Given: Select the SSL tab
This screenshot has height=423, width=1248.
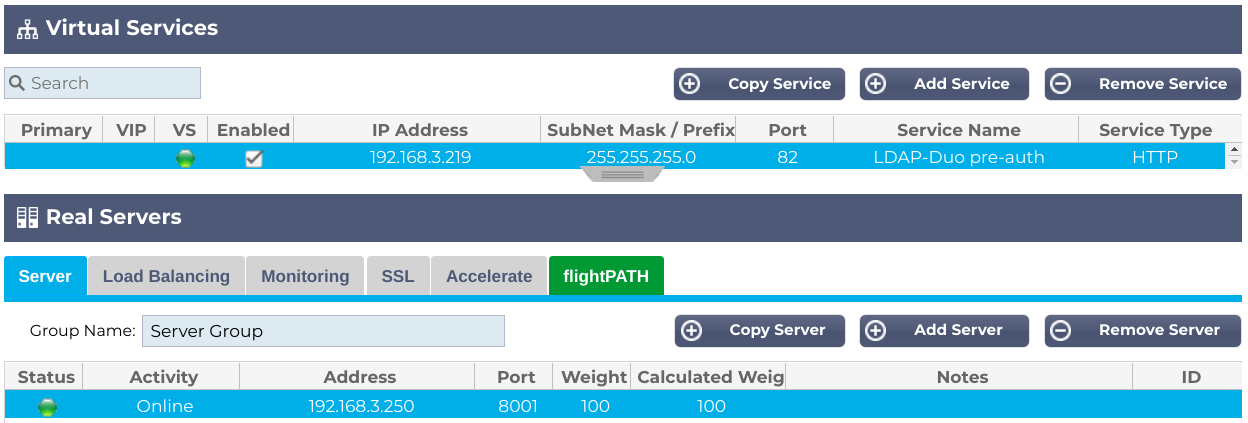Looking at the screenshot, I should point(397,276).
